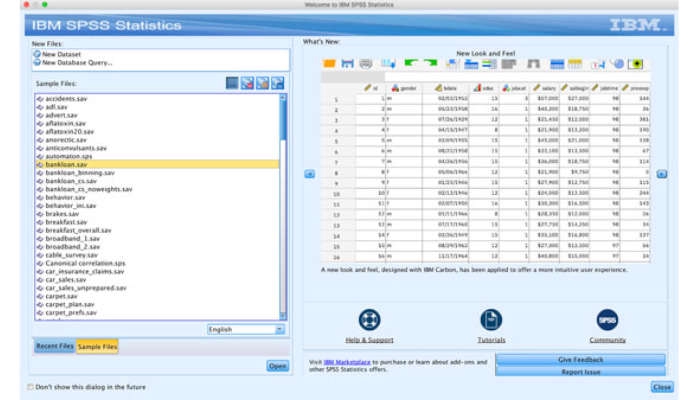
Task: Select bankloan_cs_noweights.sav file
Action: coord(157,189)
